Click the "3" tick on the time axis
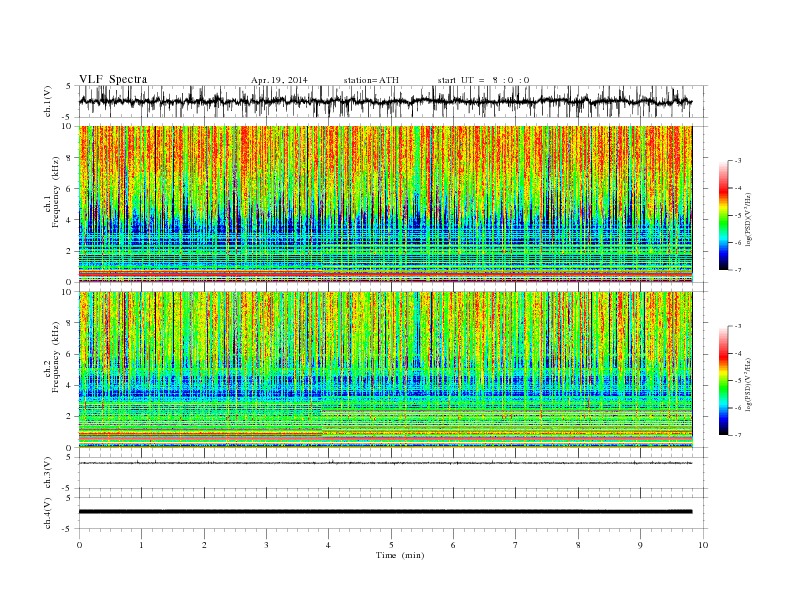 [266, 545]
